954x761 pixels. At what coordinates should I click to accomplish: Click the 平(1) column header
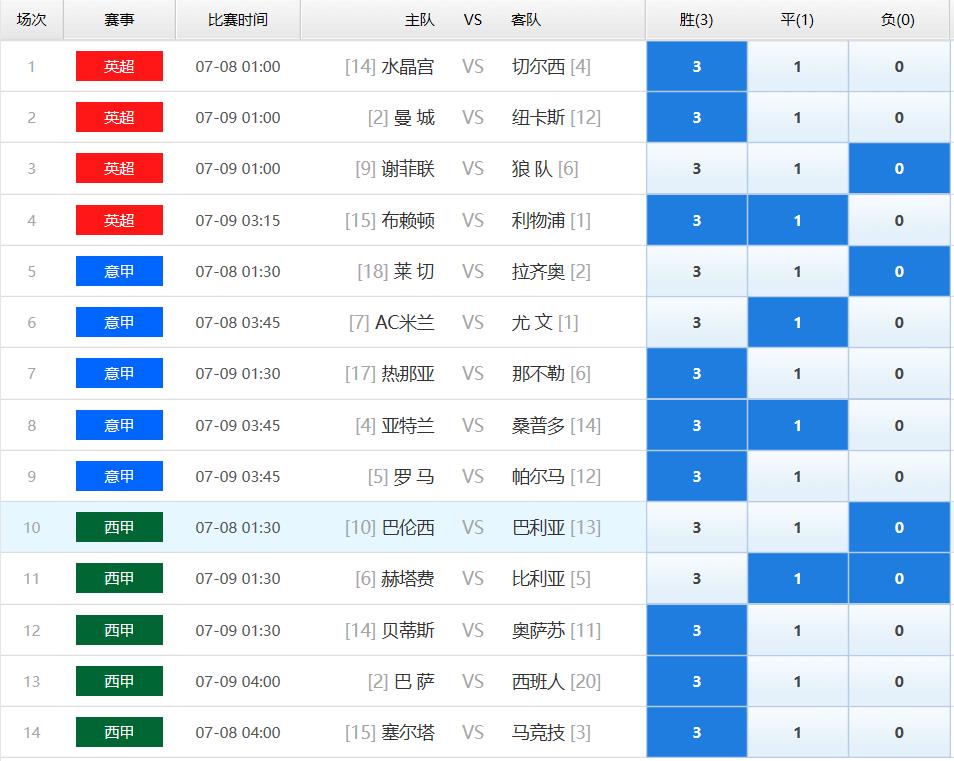pyautogui.click(x=797, y=20)
